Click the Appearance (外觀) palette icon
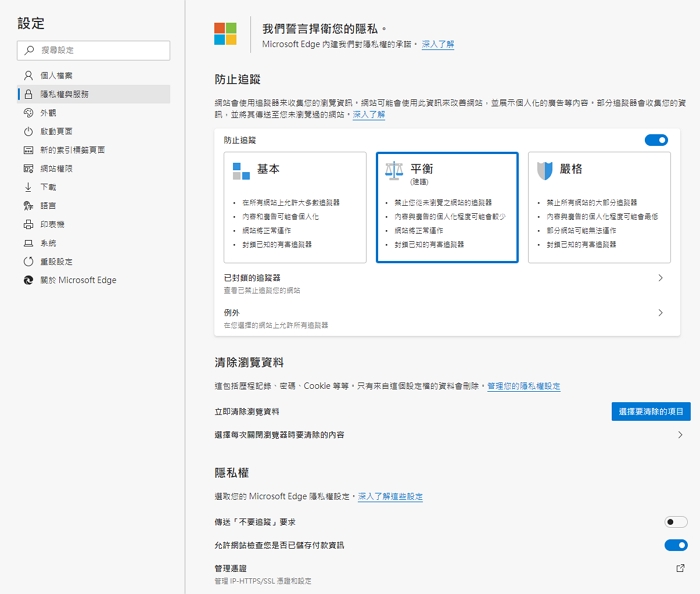This screenshot has height=594, width=700. (28, 113)
